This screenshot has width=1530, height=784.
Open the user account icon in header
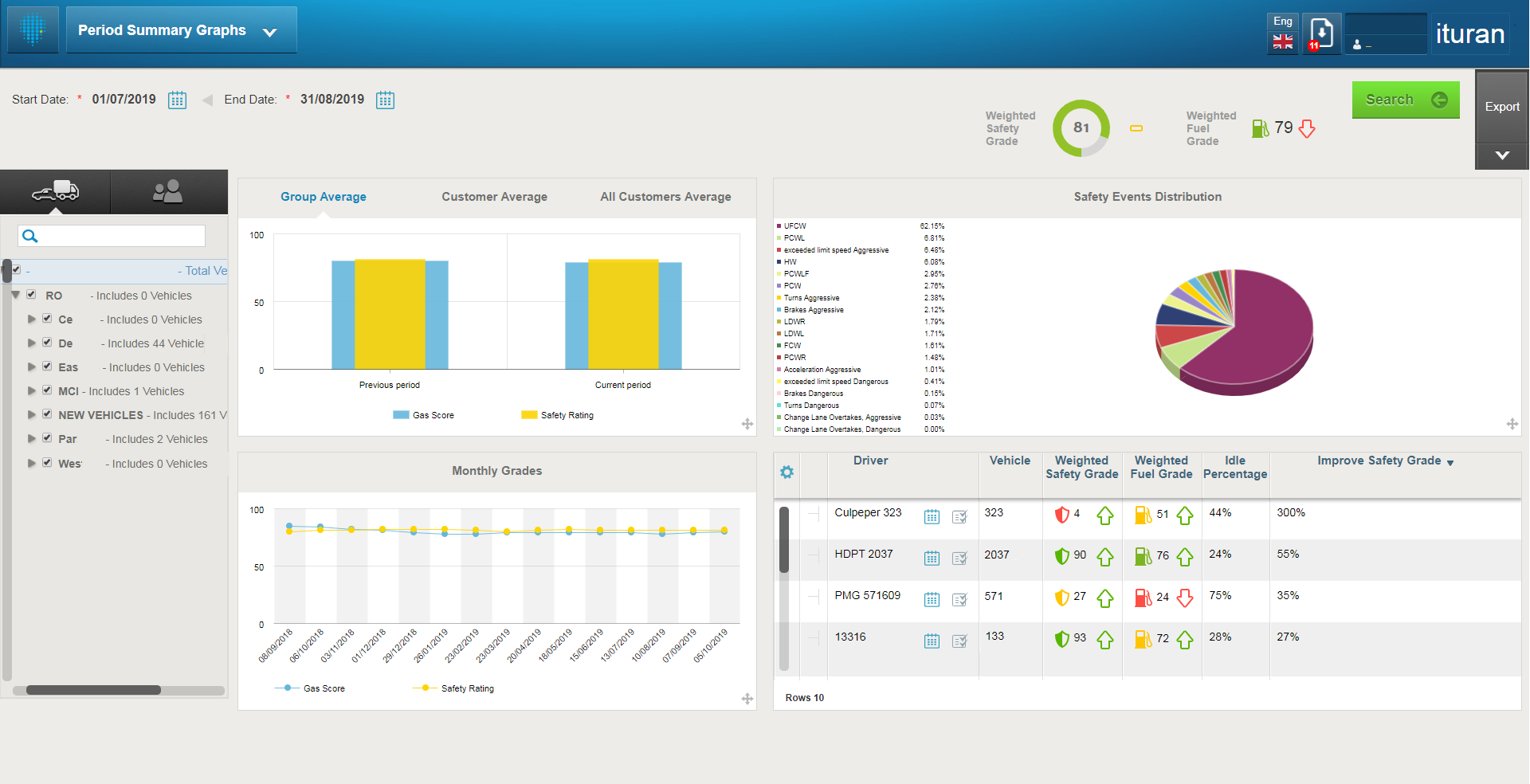pyautogui.click(x=1357, y=45)
